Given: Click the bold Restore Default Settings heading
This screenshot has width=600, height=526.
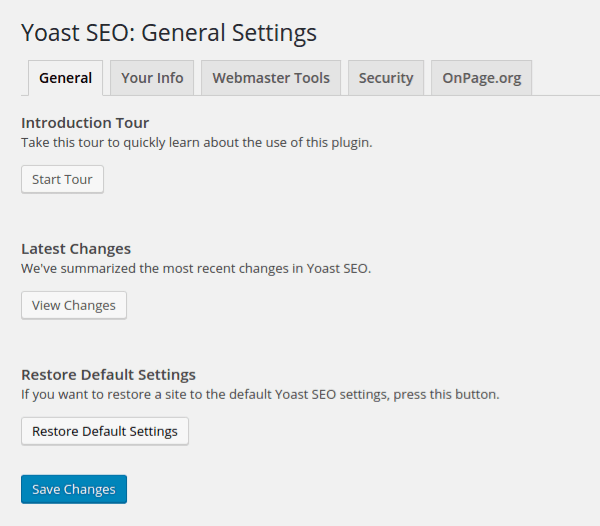Looking at the screenshot, I should (108, 375).
